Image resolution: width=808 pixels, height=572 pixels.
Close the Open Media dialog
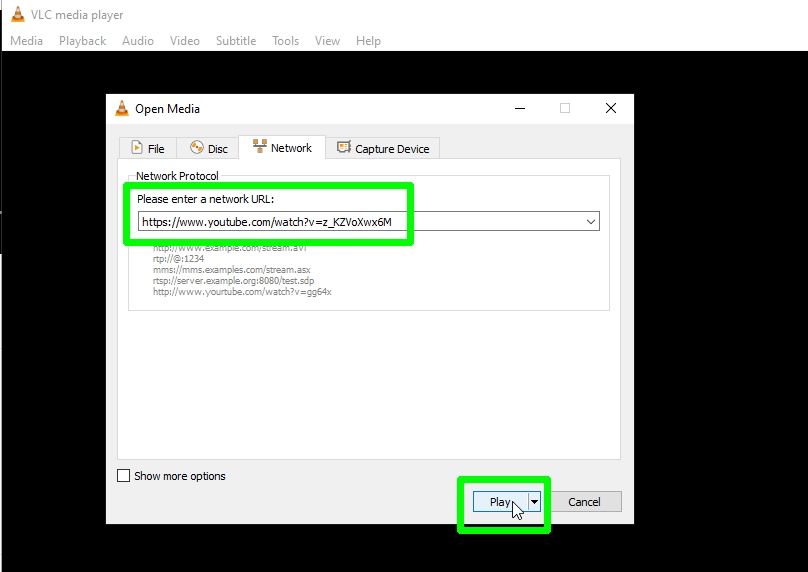[x=611, y=108]
